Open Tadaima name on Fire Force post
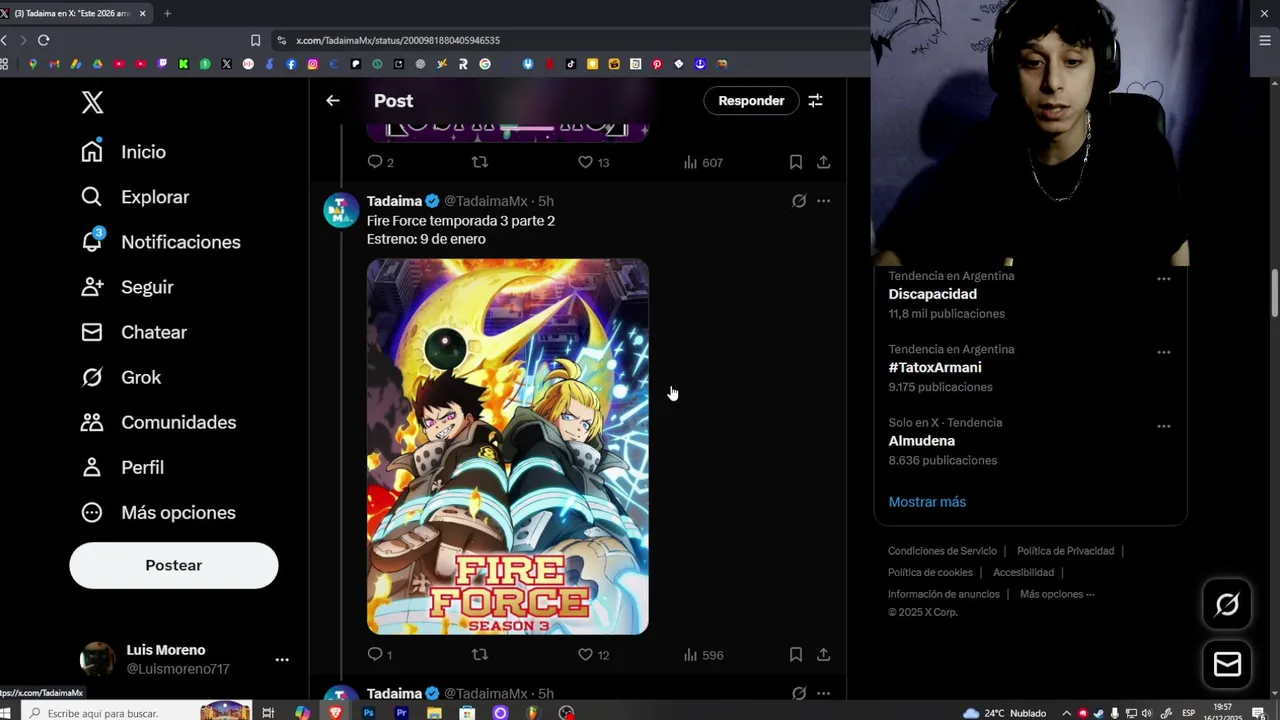The image size is (1280, 720). tap(394, 201)
